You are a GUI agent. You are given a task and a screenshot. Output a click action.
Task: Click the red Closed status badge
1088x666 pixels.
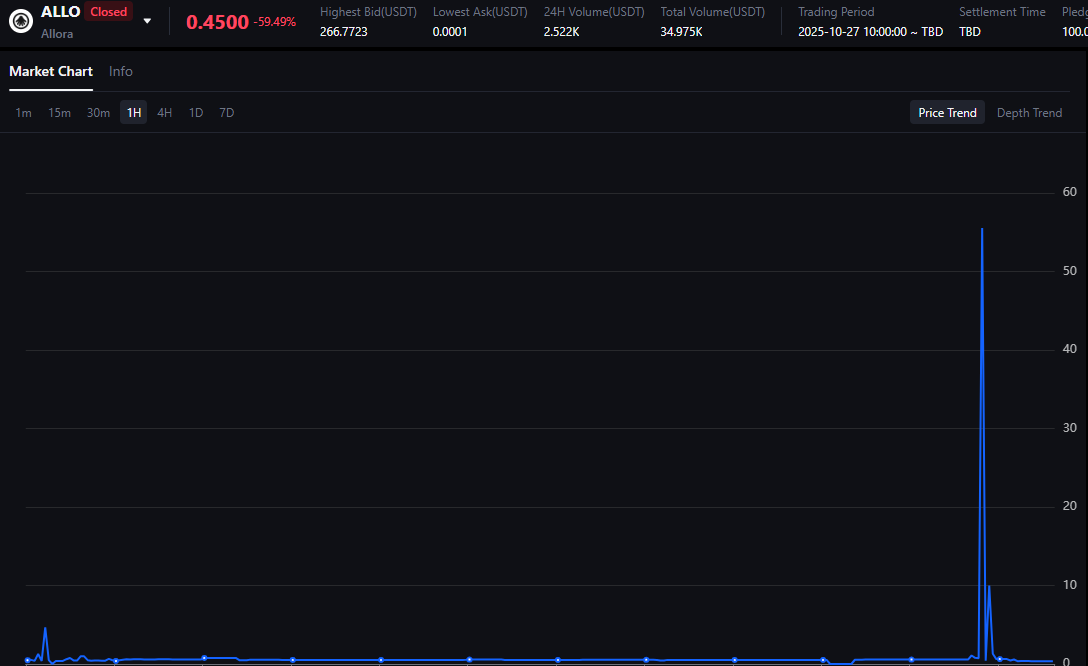click(108, 12)
